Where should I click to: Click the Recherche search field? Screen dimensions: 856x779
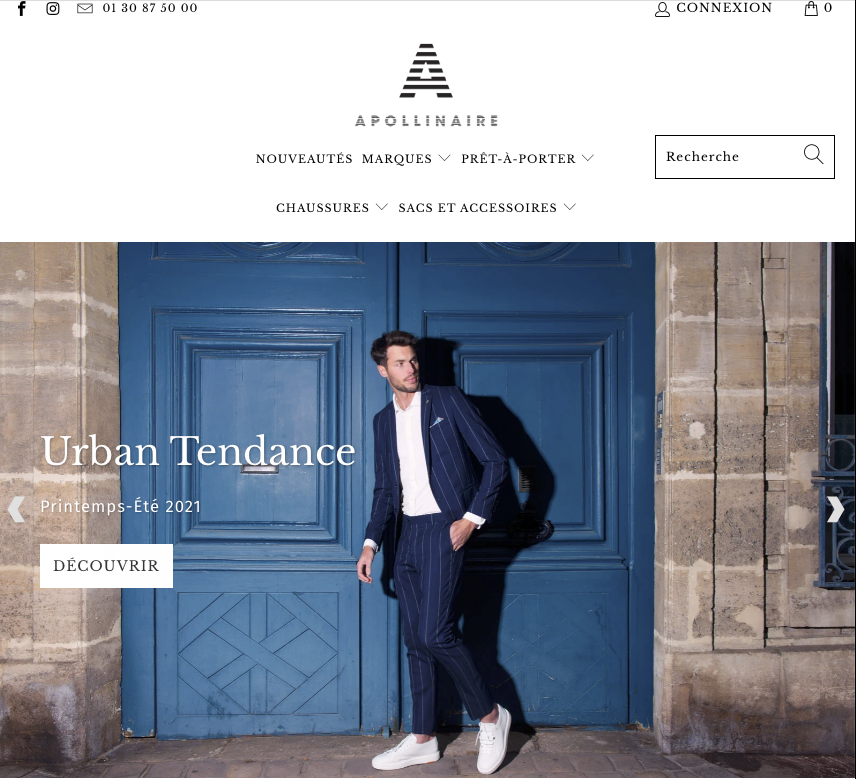(745, 157)
